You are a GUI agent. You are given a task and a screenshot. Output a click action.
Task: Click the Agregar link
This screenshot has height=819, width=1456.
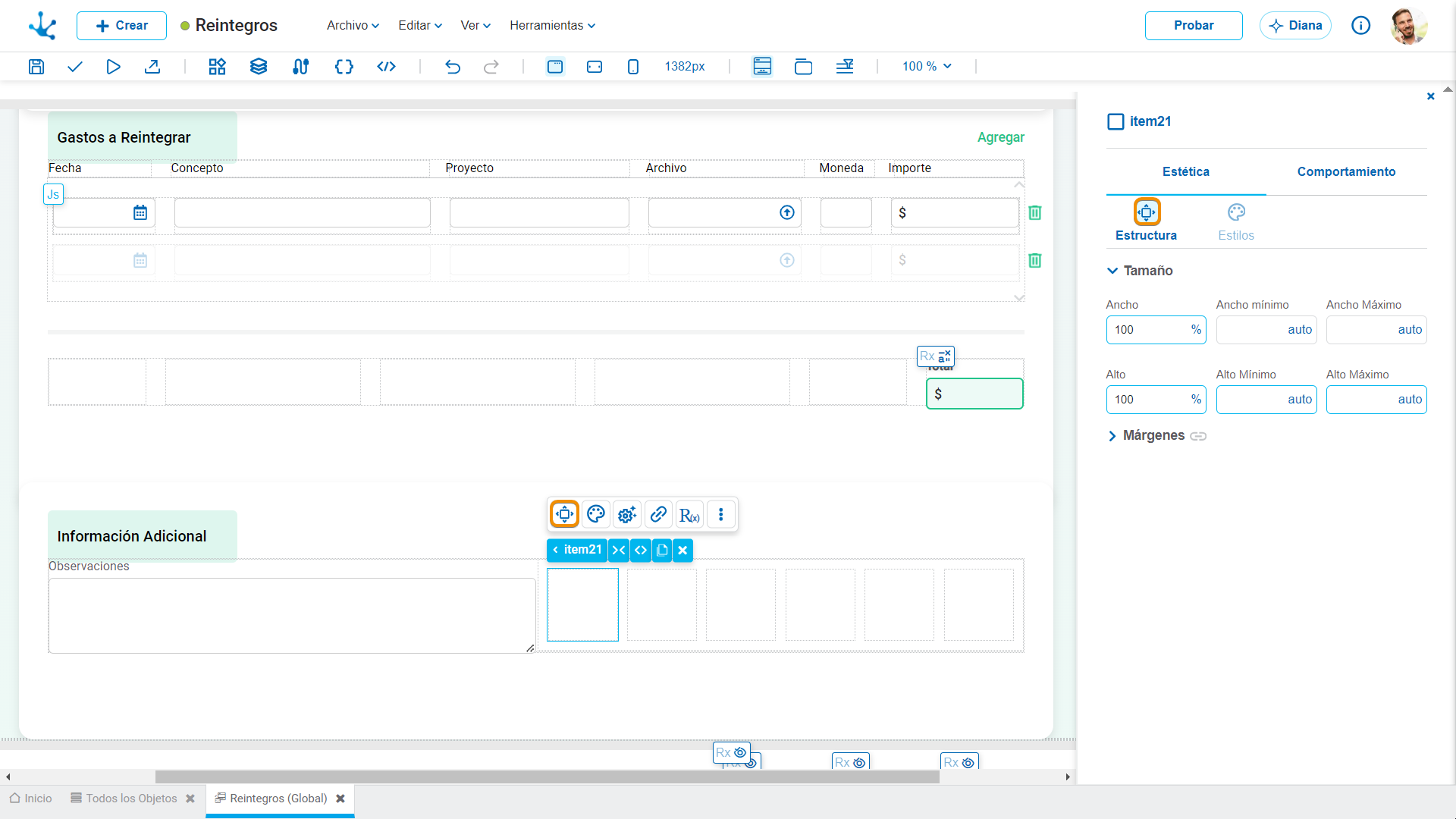[x=1000, y=137]
